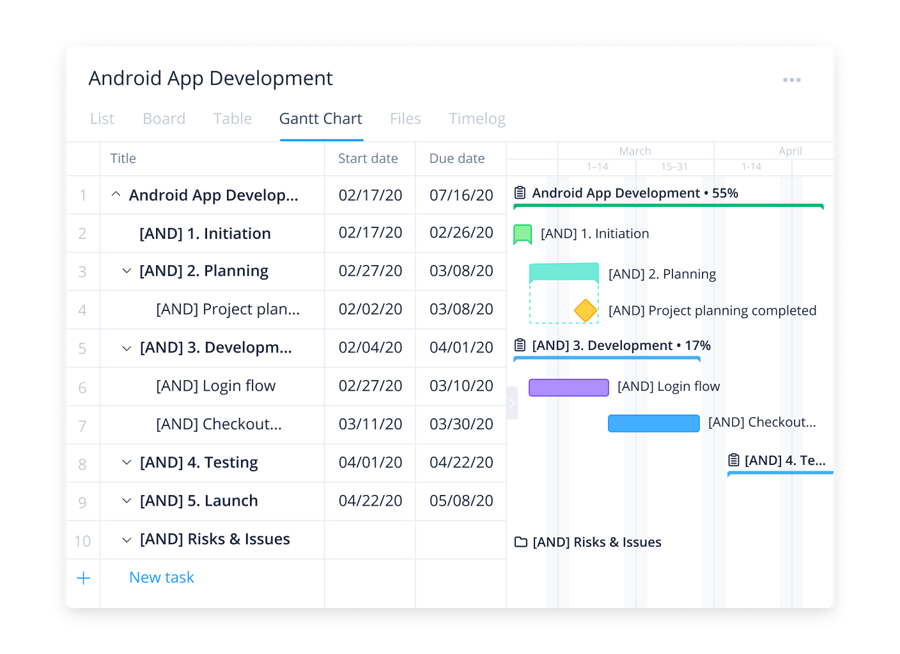
Task: Click the yellow diamond Project planning completed milestone
Action: pyautogui.click(x=585, y=310)
